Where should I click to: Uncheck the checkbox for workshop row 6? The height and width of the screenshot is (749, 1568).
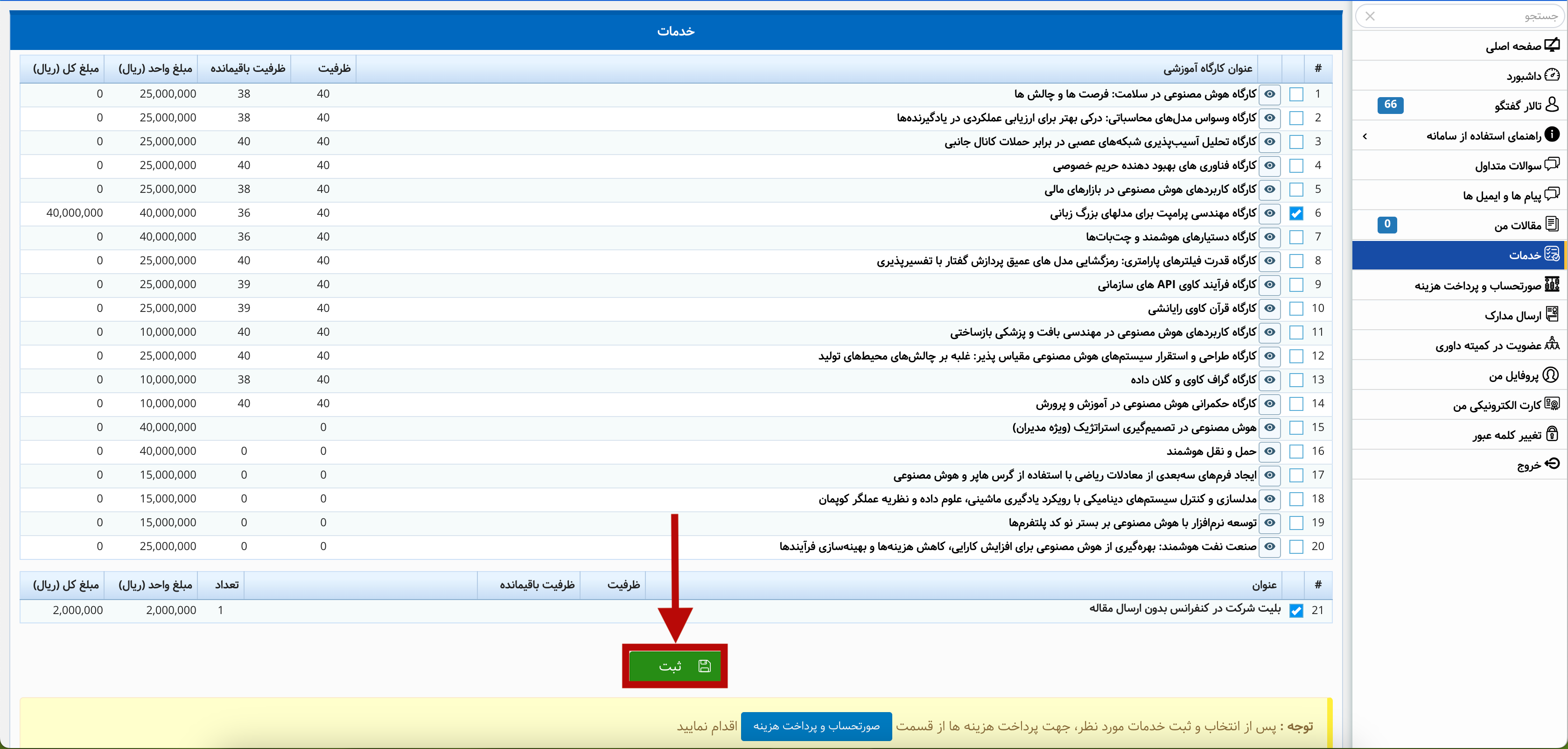(1296, 214)
